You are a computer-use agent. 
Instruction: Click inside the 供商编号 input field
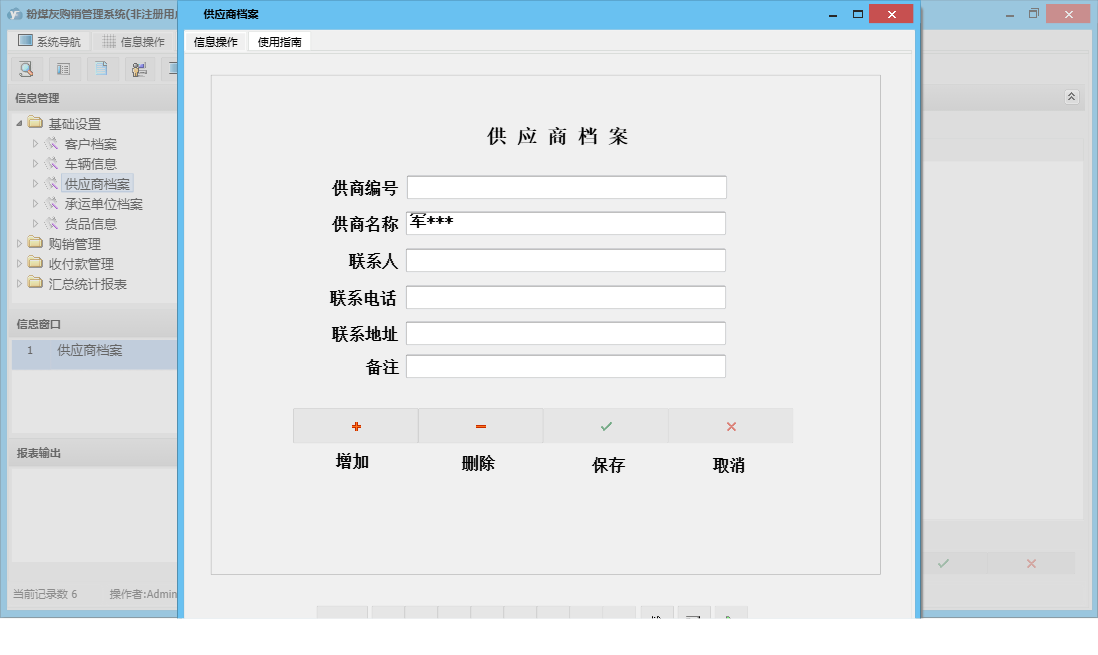point(565,186)
